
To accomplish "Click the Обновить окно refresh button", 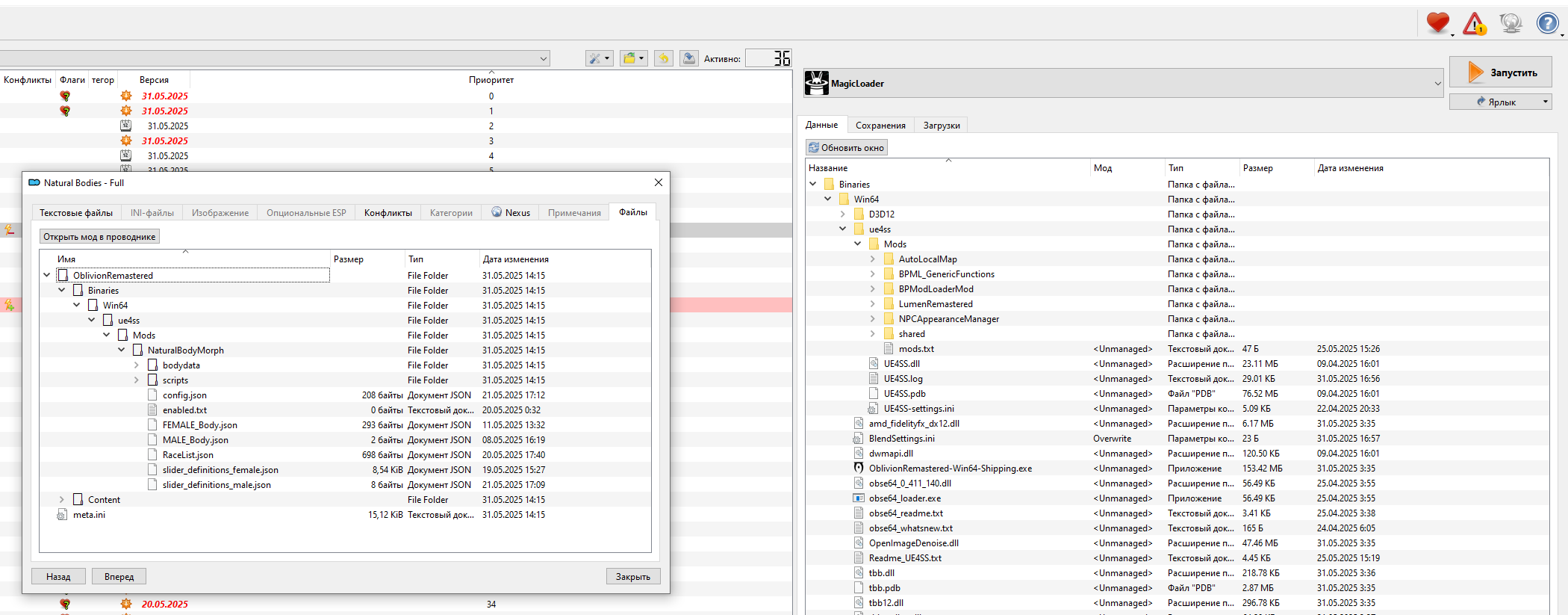I will (846, 148).
